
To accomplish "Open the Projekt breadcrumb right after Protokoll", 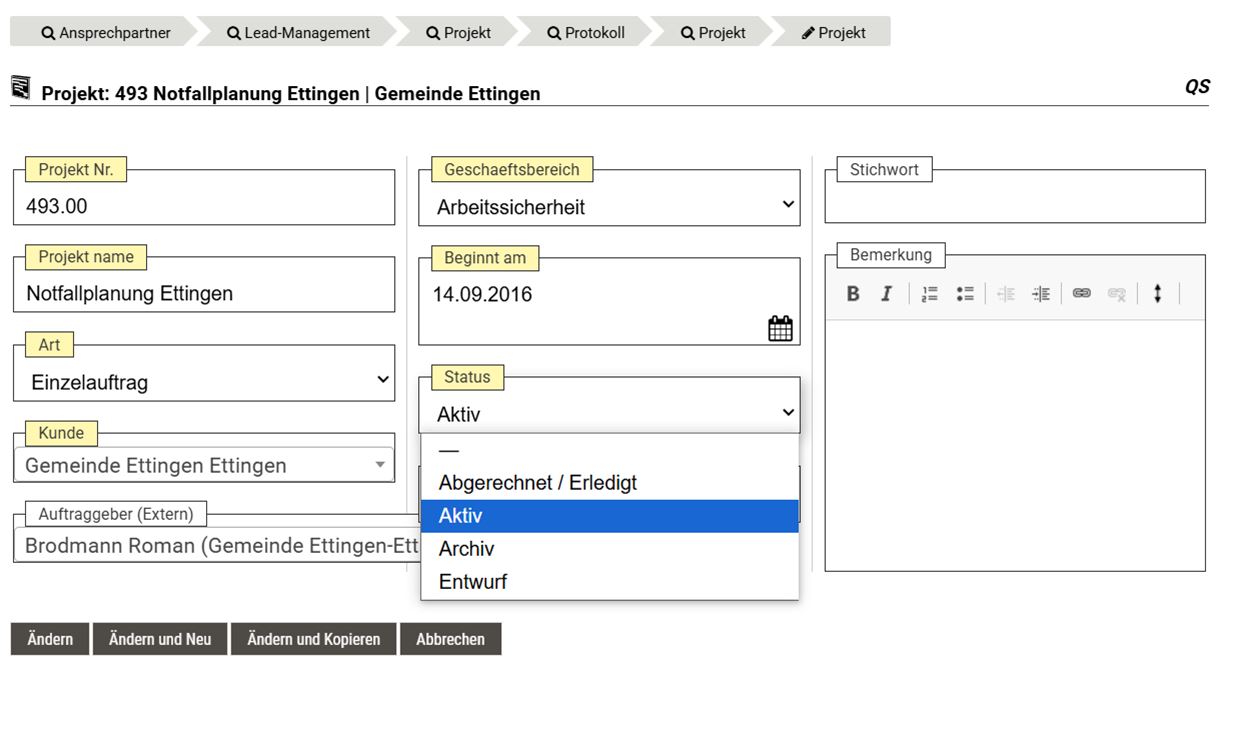I will tap(713, 32).
